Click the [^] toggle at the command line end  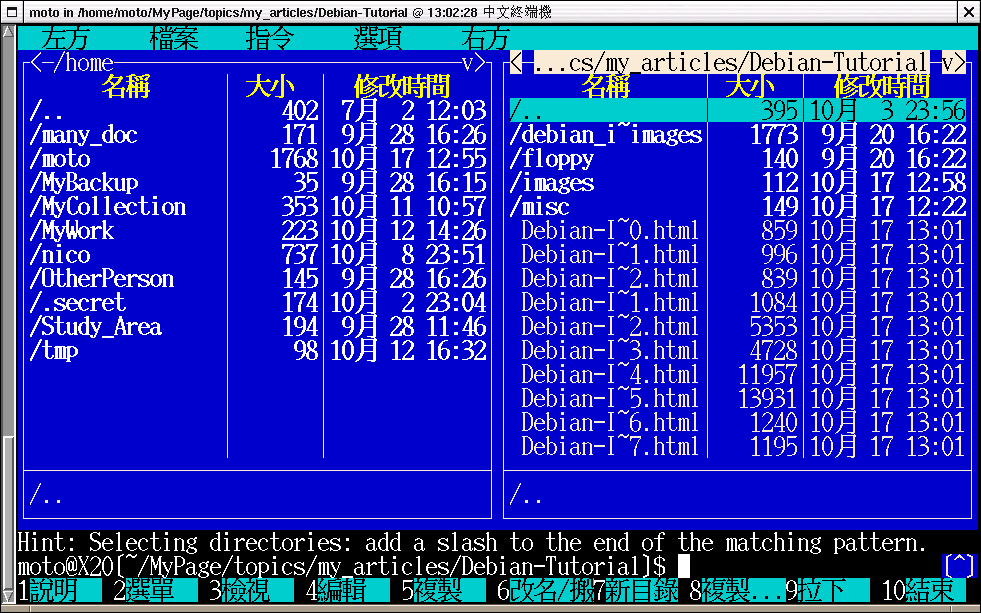click(959, 566)
